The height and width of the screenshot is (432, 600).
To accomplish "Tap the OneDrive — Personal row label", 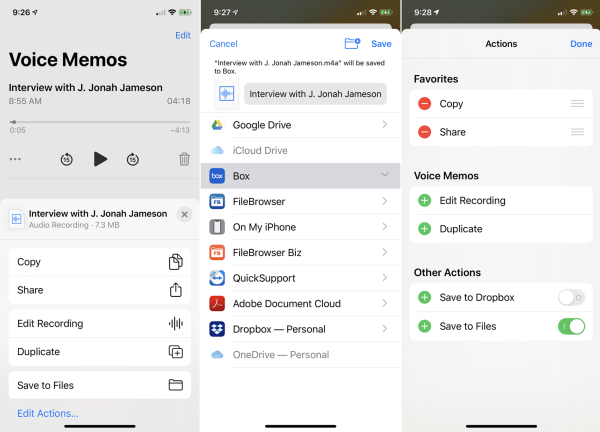I will point(281,355).
